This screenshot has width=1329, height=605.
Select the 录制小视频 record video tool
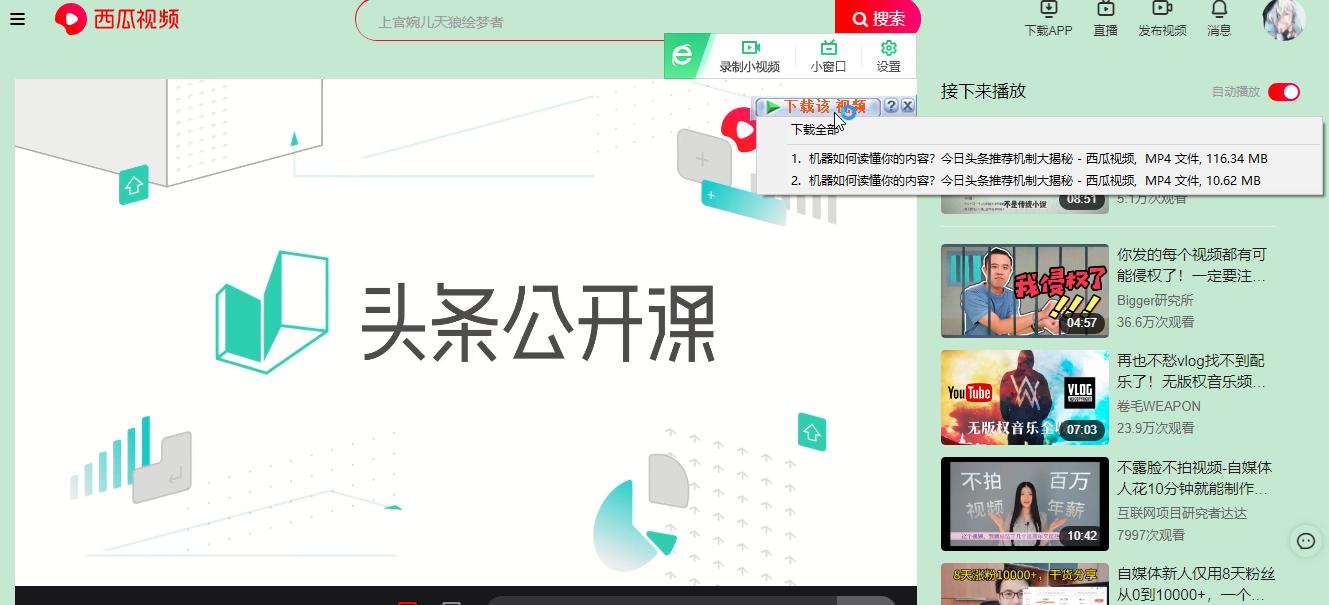[750, 55]
